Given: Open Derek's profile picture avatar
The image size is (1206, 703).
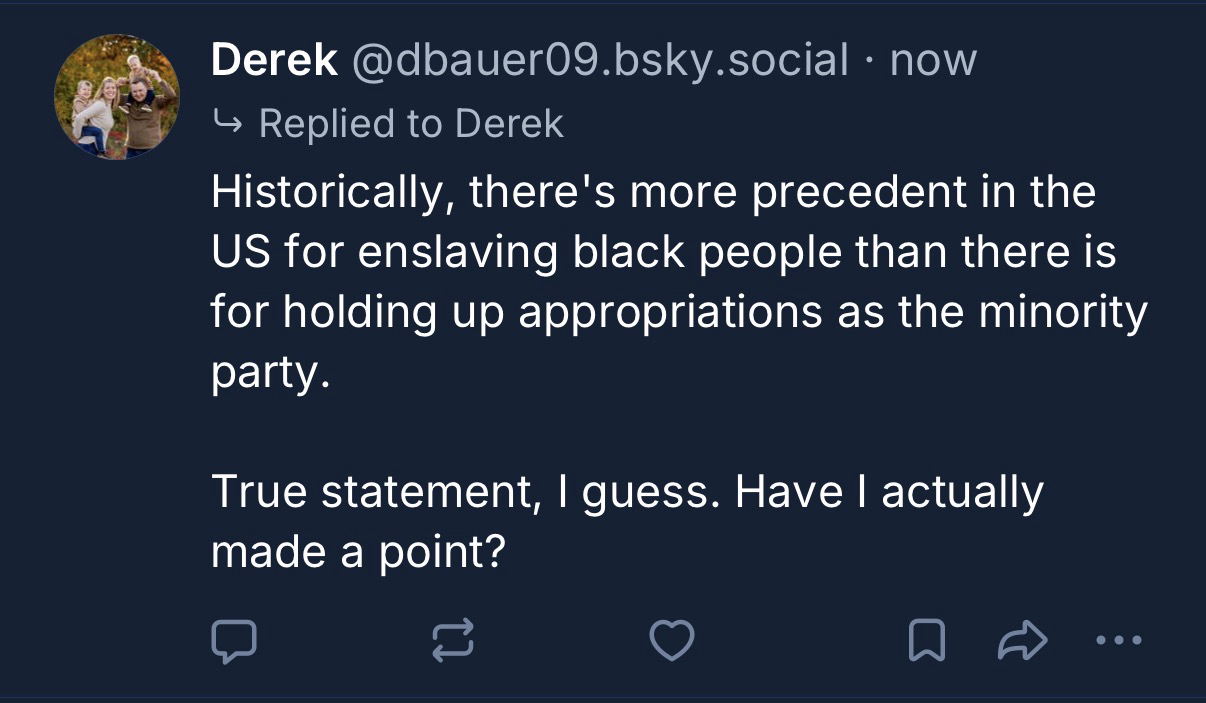Looking at the screenshot, I should [116, 97].
